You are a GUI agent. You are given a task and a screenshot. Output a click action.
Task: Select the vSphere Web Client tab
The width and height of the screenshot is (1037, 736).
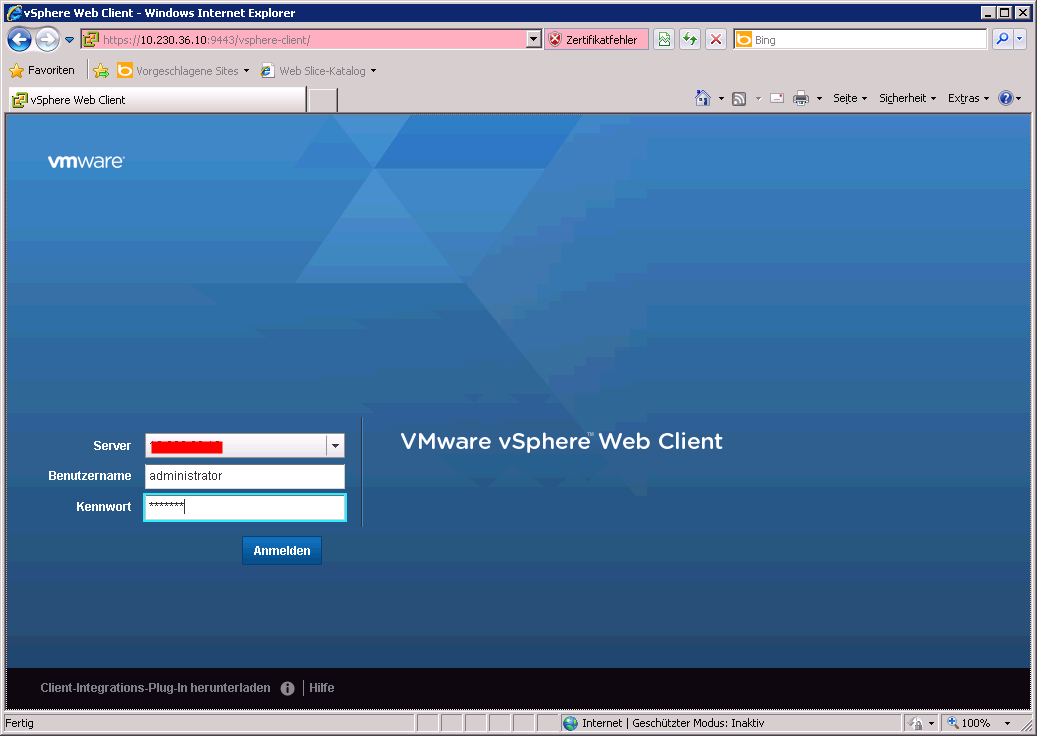point(157,100)
